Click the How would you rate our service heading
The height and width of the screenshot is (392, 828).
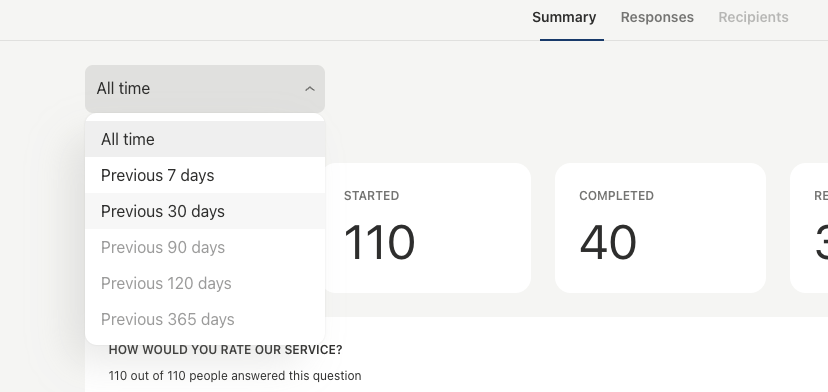pos(225,350)
